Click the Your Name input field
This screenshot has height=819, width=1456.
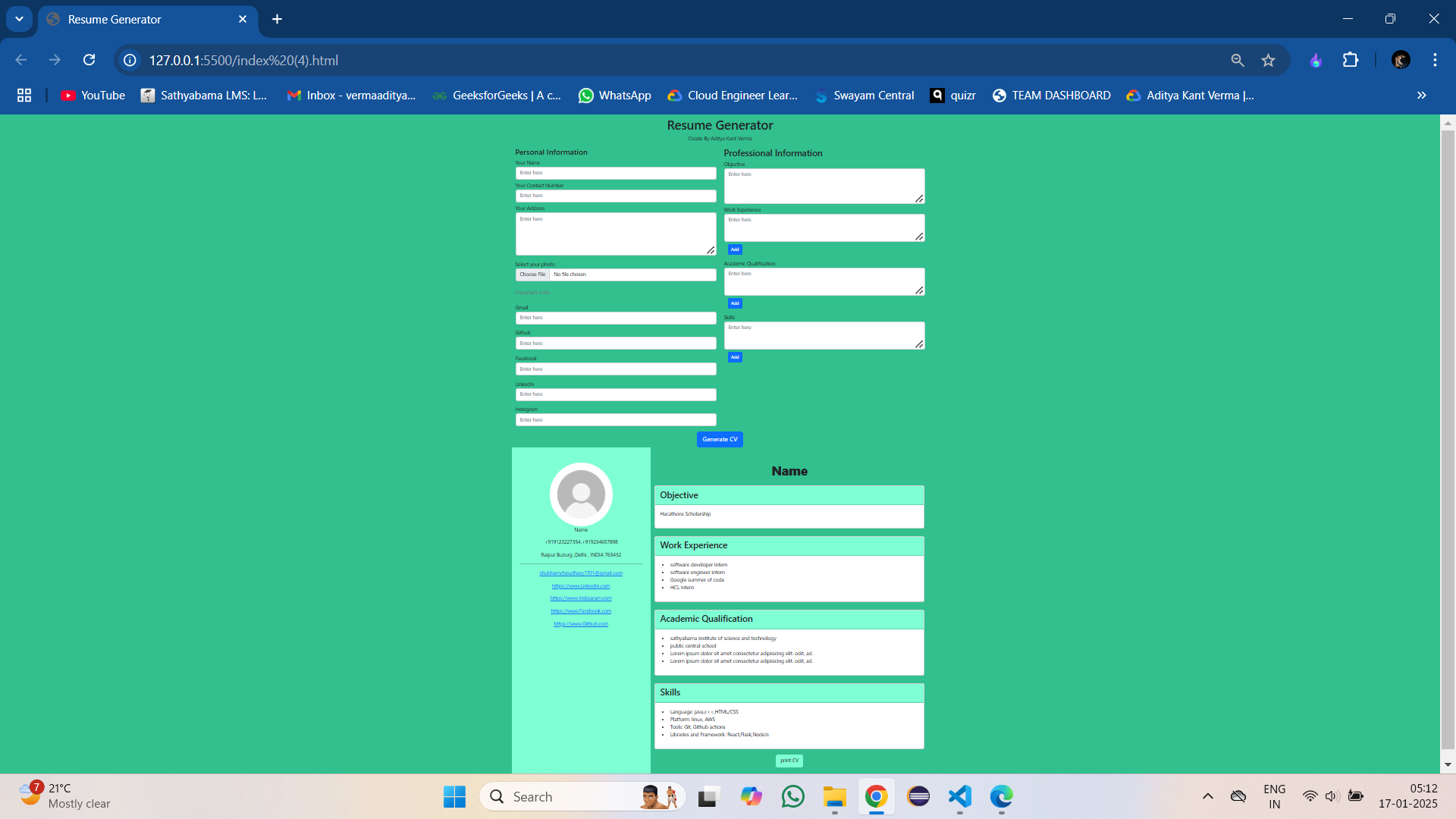coord(615,173)
